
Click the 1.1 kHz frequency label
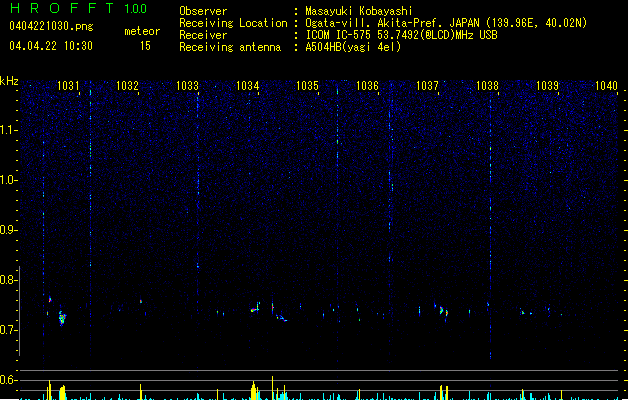pyautogui.click(x=9, y=130)
